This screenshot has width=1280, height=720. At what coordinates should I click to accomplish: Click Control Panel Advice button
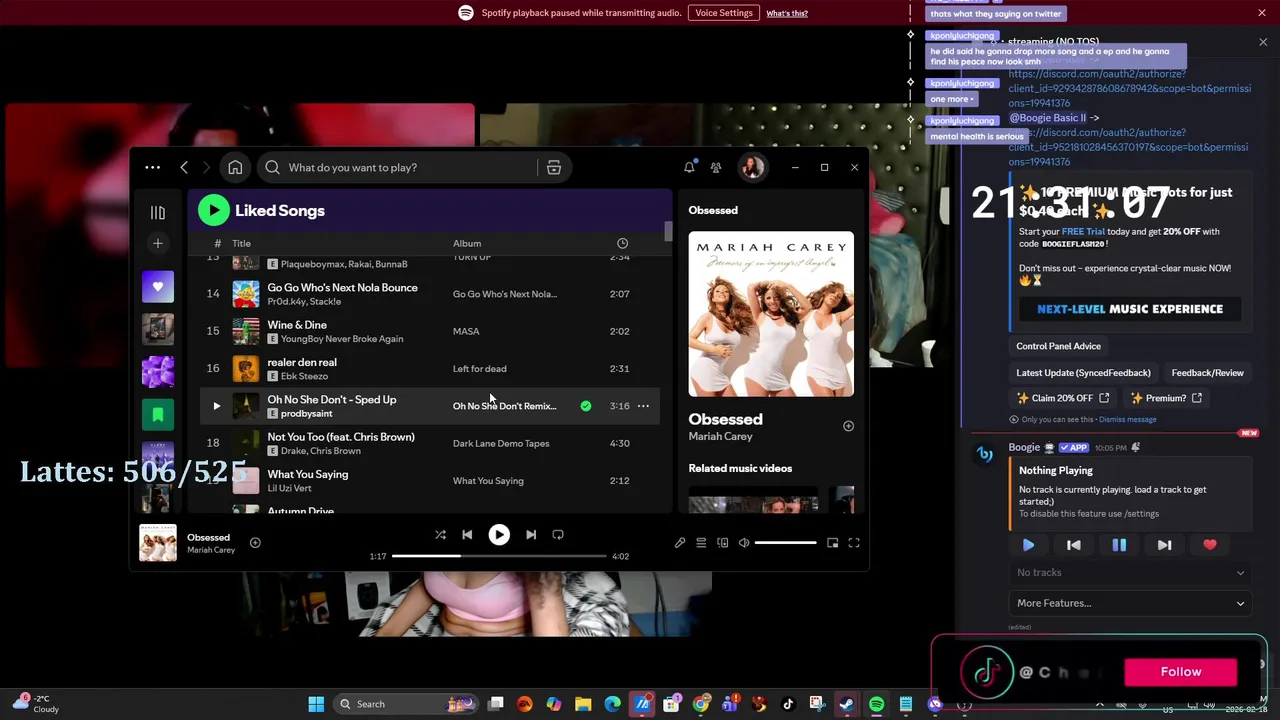coord(1058,346)
